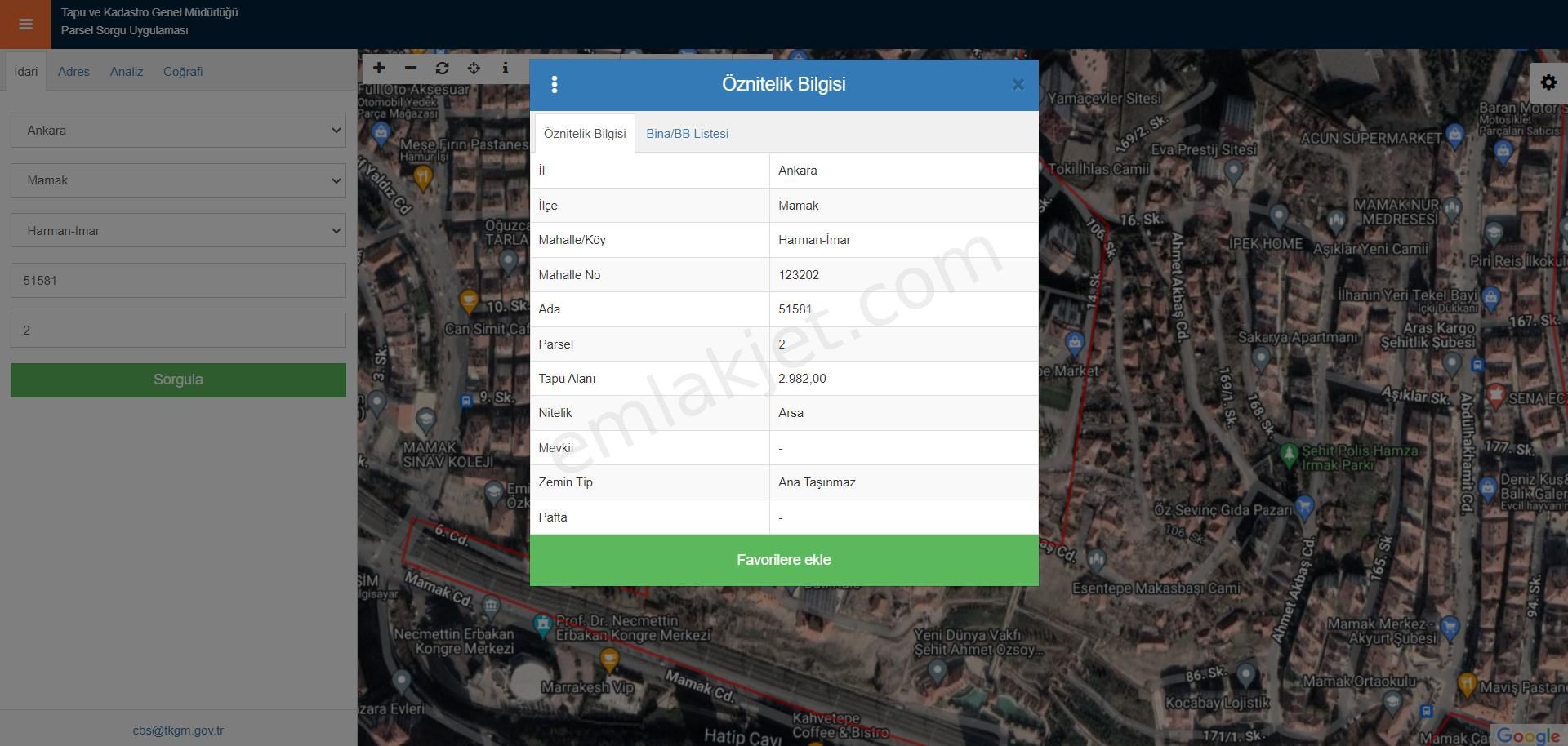This screenshot has width=1568, height=746.
Task: Switch to the Adres tab
Action: pyautogui.click(x=73, y=72)
